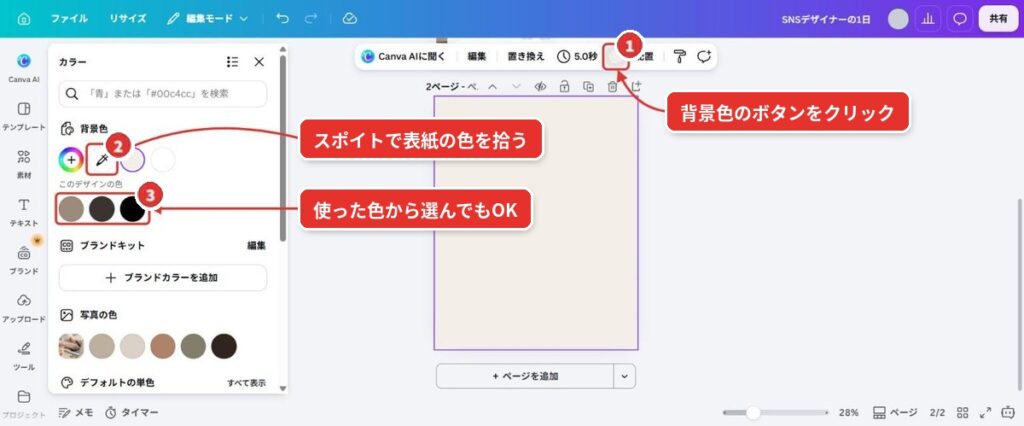The width and height of the screenshot is (1024, 426).
Task: Pick the darkest brown photo color swatch
Action: click(224, 346)
